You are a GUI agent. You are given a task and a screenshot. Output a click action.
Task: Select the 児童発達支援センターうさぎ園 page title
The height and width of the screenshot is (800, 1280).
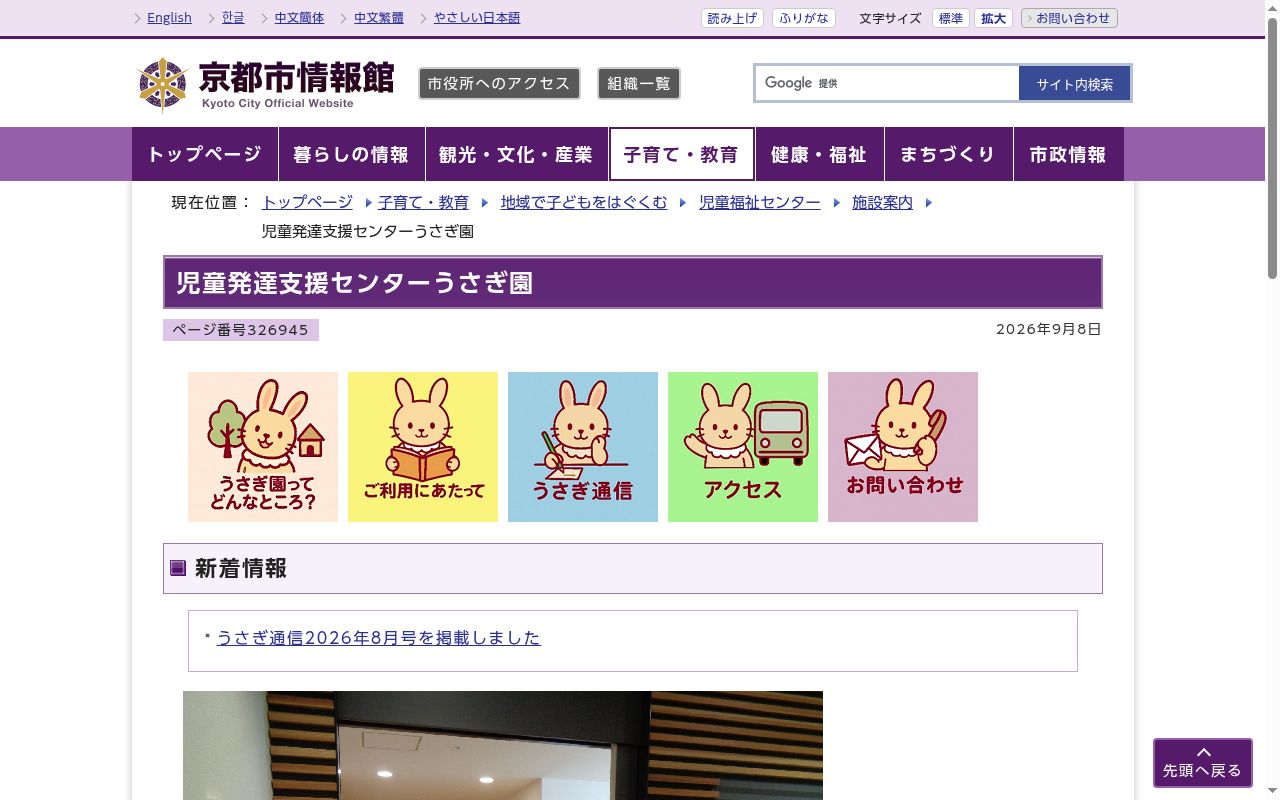pyautogui.click(x=355, y=283)
